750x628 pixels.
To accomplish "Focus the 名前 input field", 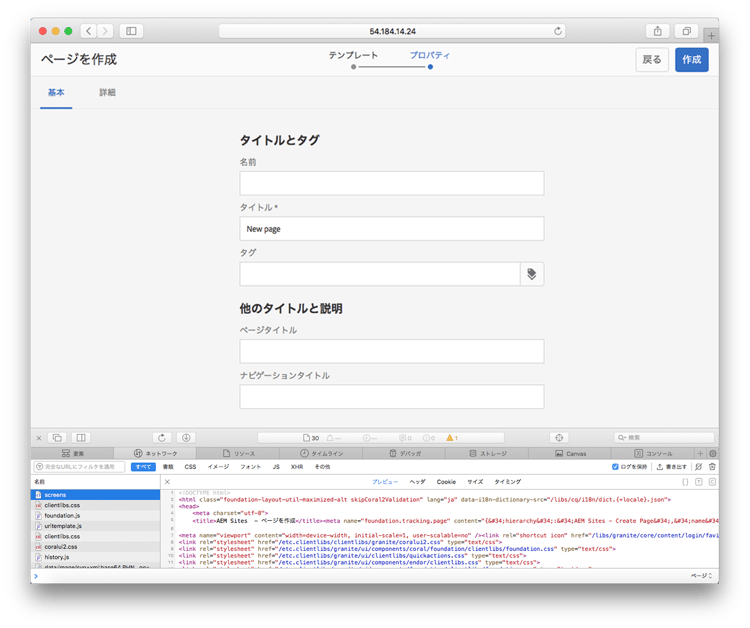I will [x=392, y=183].
